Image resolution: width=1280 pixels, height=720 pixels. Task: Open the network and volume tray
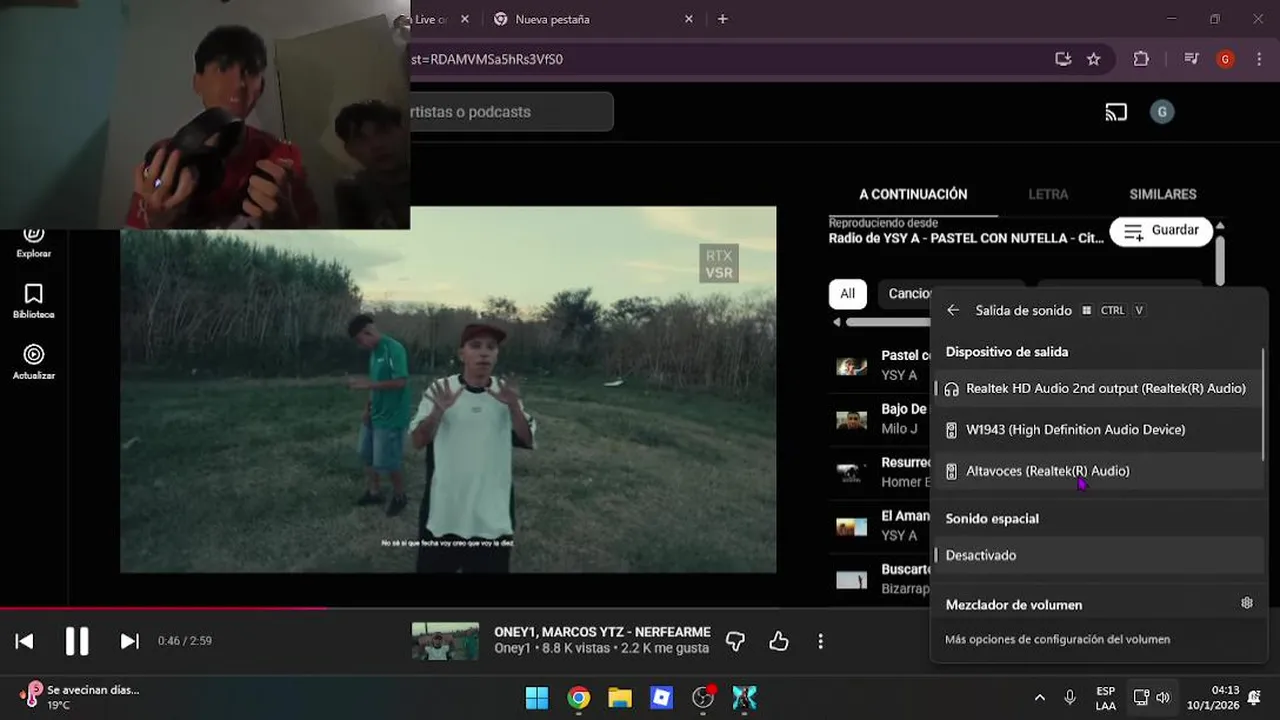point(1151,697)
